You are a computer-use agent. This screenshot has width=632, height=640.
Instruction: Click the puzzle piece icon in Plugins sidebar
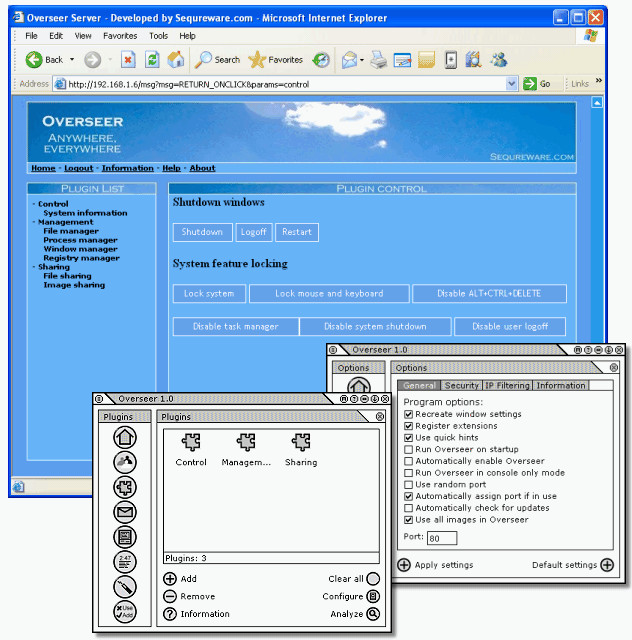125,487
